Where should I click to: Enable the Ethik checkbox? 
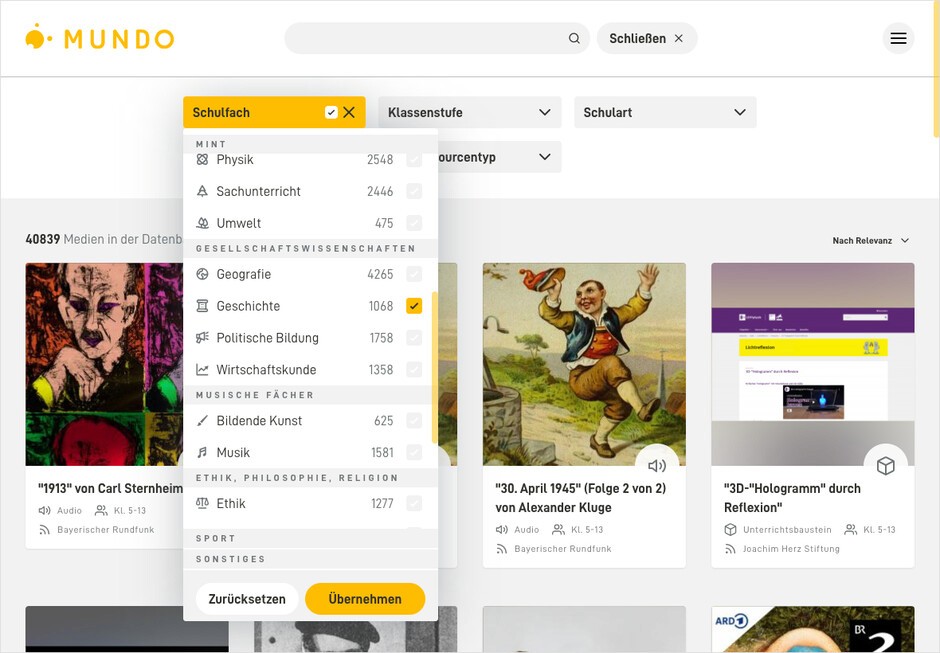[x=414, y=503]
